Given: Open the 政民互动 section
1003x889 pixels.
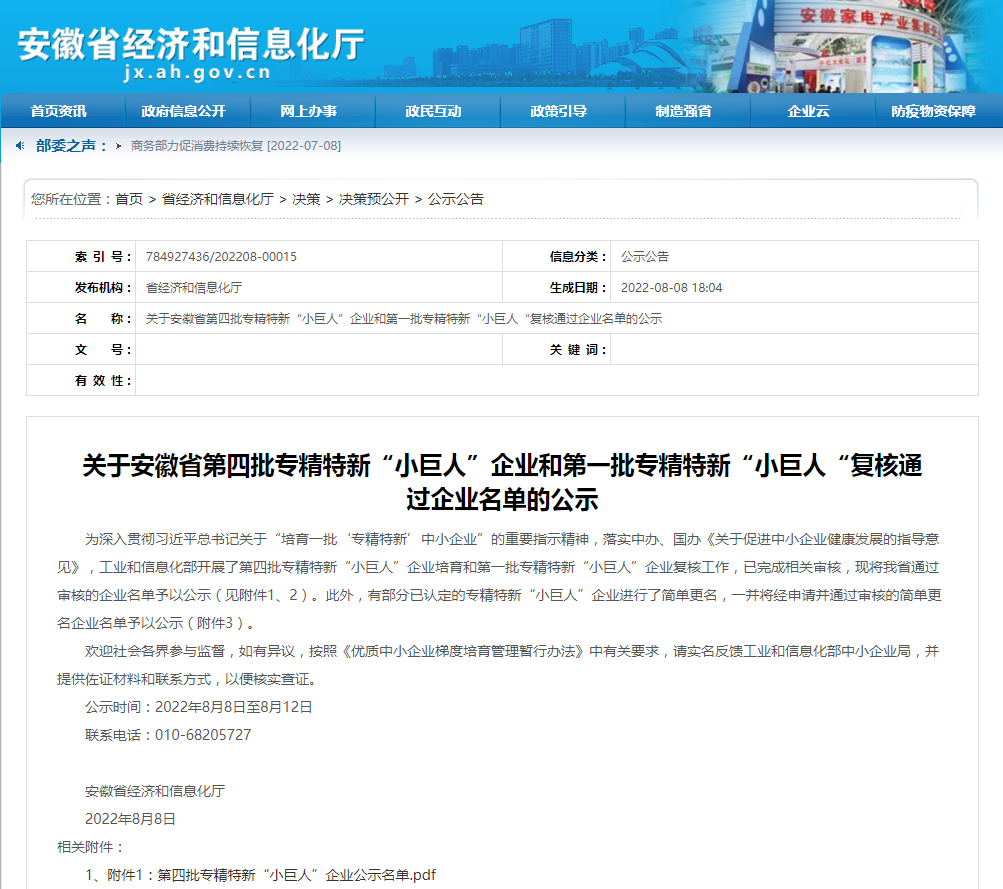Looking at the screenshot, I should click(x=435, y=111).
